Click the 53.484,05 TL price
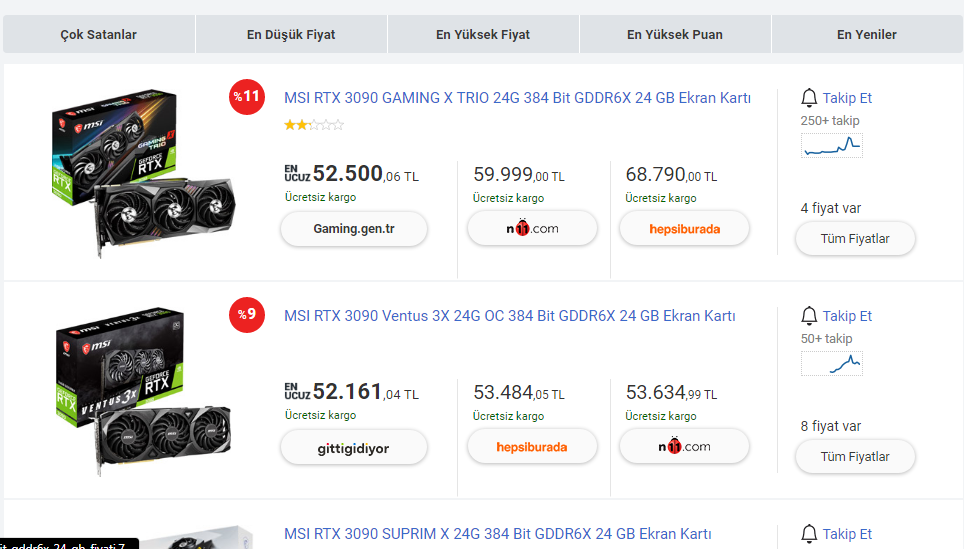964x549 pixels. point(519,392)
